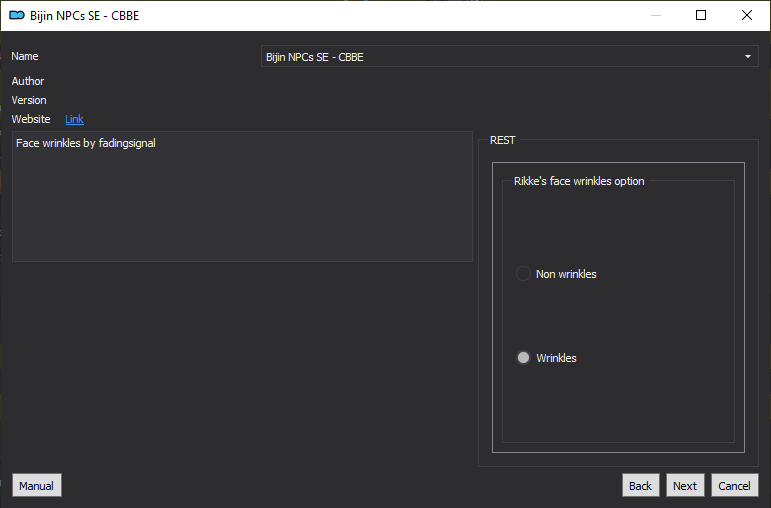
Task: Click the Version label
Action: [x=29, y=100]
